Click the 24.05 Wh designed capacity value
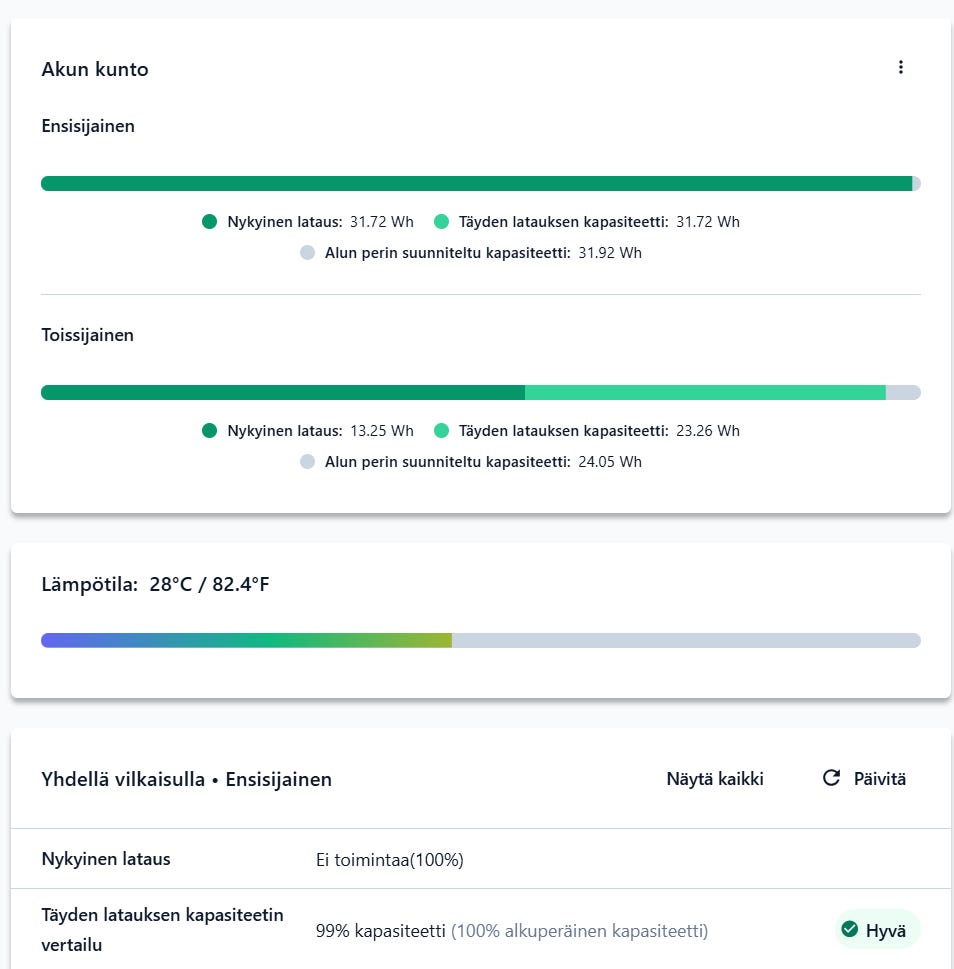The width and height of the screenshot is (954, 969). [x=610, y=462]
